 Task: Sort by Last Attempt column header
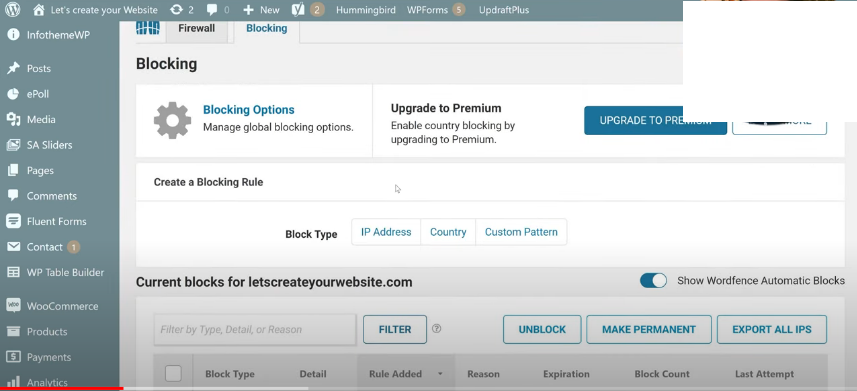pos(764,374)
